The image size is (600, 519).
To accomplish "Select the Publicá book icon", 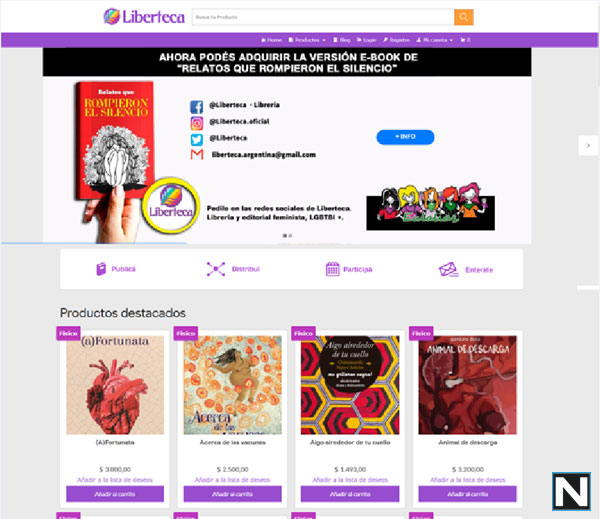I will click(x=101, y=269).
